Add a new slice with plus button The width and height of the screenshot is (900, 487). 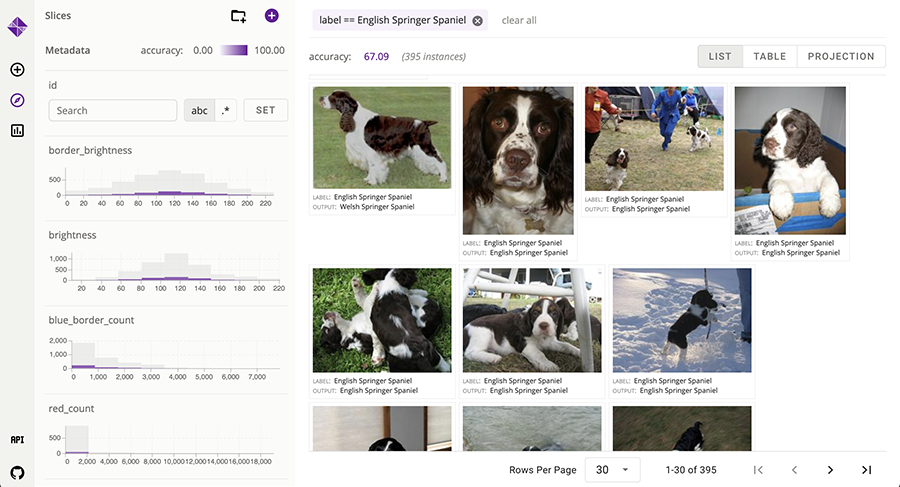272,16
